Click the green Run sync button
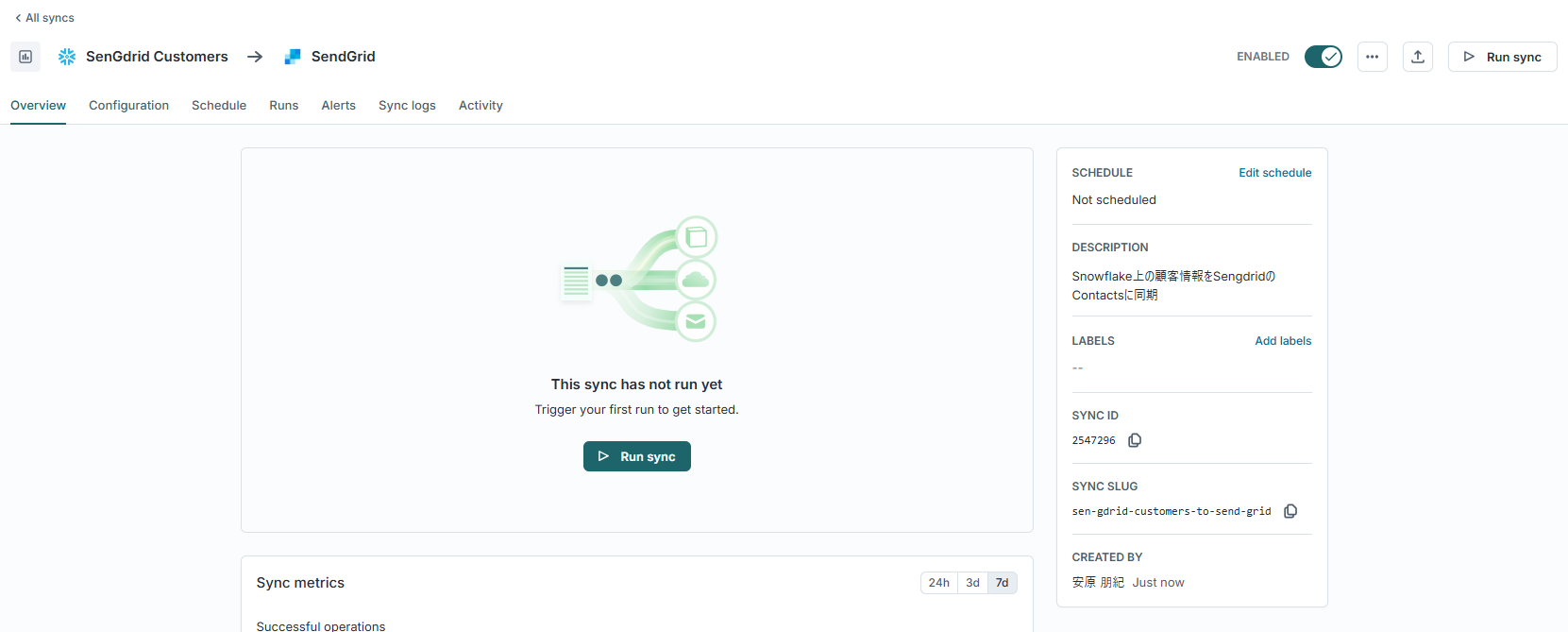 (x=637, y=456)
